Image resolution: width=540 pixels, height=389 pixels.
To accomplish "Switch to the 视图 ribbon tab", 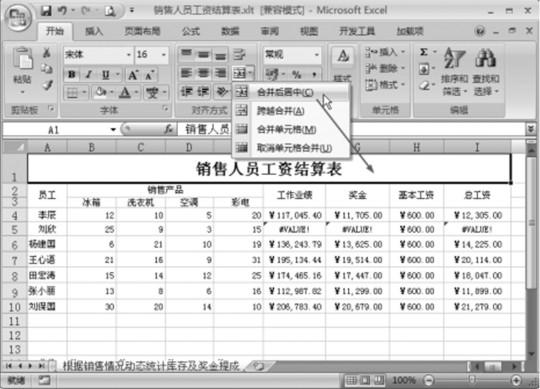I will point(309,31).
